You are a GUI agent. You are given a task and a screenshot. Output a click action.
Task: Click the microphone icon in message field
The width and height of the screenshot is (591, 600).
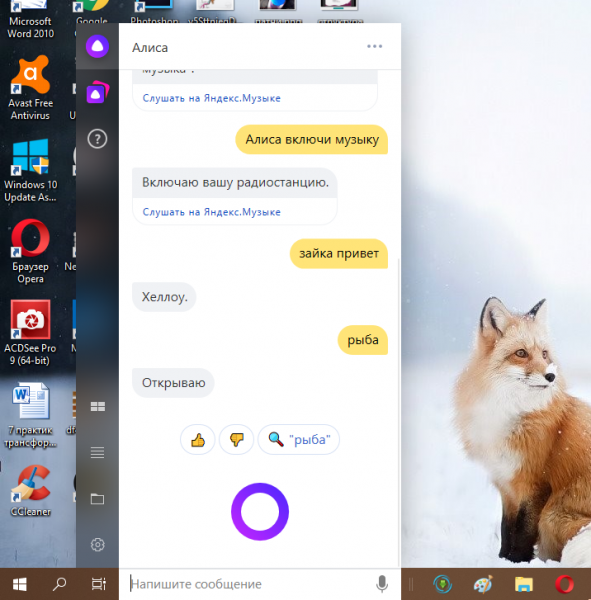[x=382, y=584]
